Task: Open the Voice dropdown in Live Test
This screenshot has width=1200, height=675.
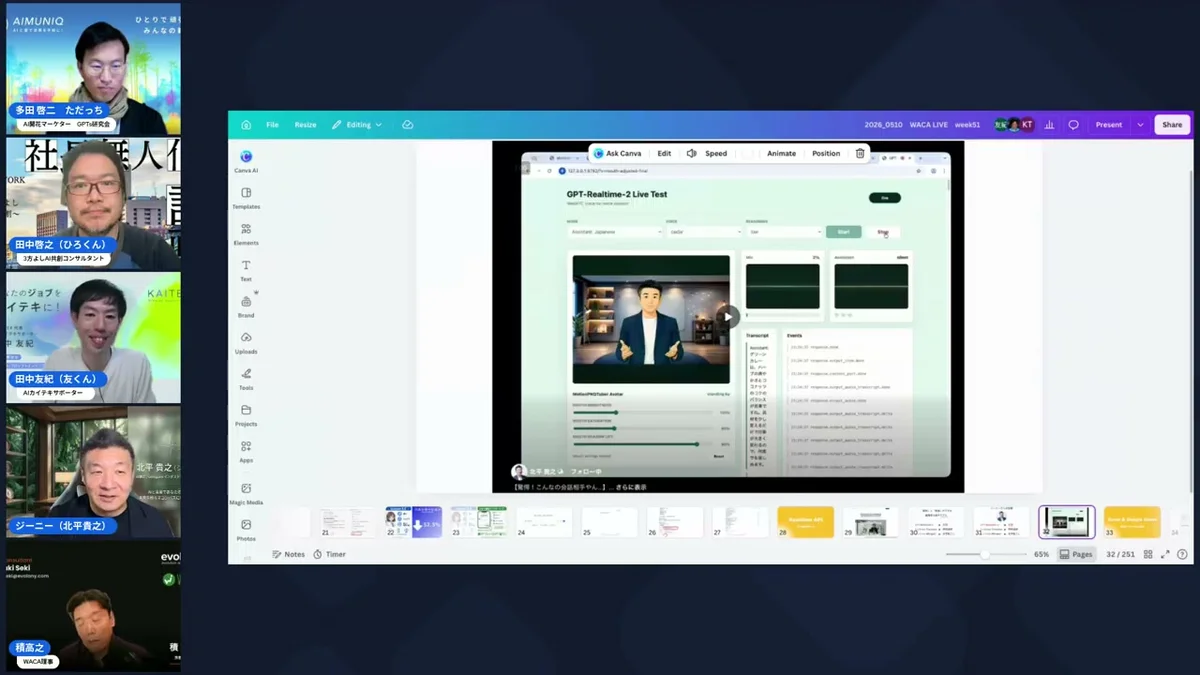Action: (704, 232)
